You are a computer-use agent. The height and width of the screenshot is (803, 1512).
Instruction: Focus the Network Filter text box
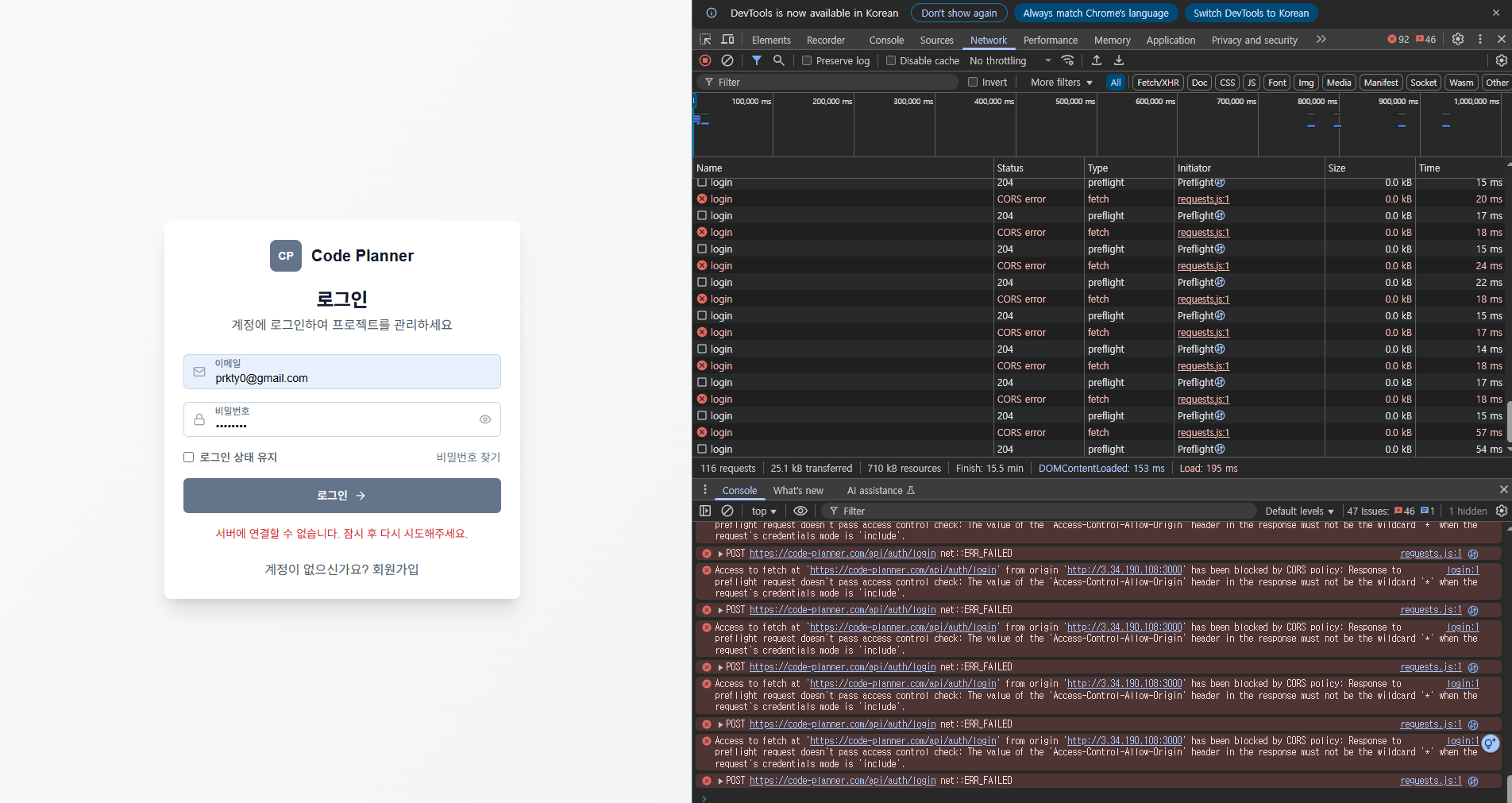(828, 82)
